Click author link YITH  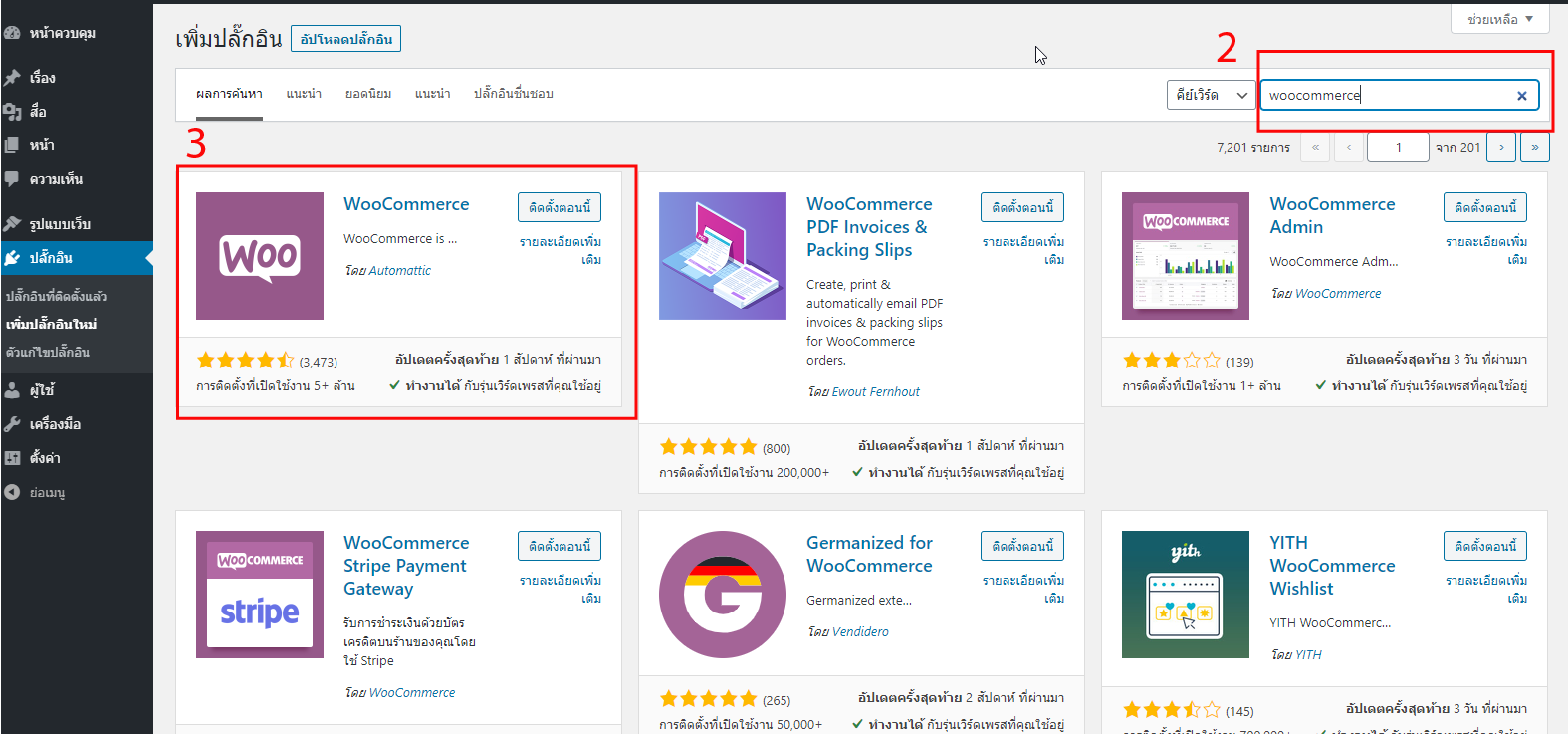pyautogui.click(x=1308, y=655)
